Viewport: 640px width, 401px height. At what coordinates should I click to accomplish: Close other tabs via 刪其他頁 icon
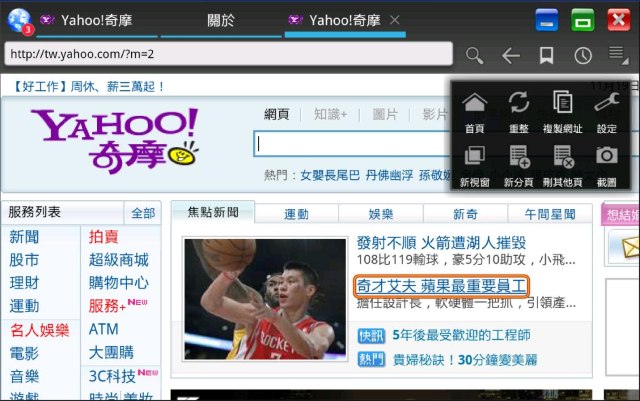[562, 167]
